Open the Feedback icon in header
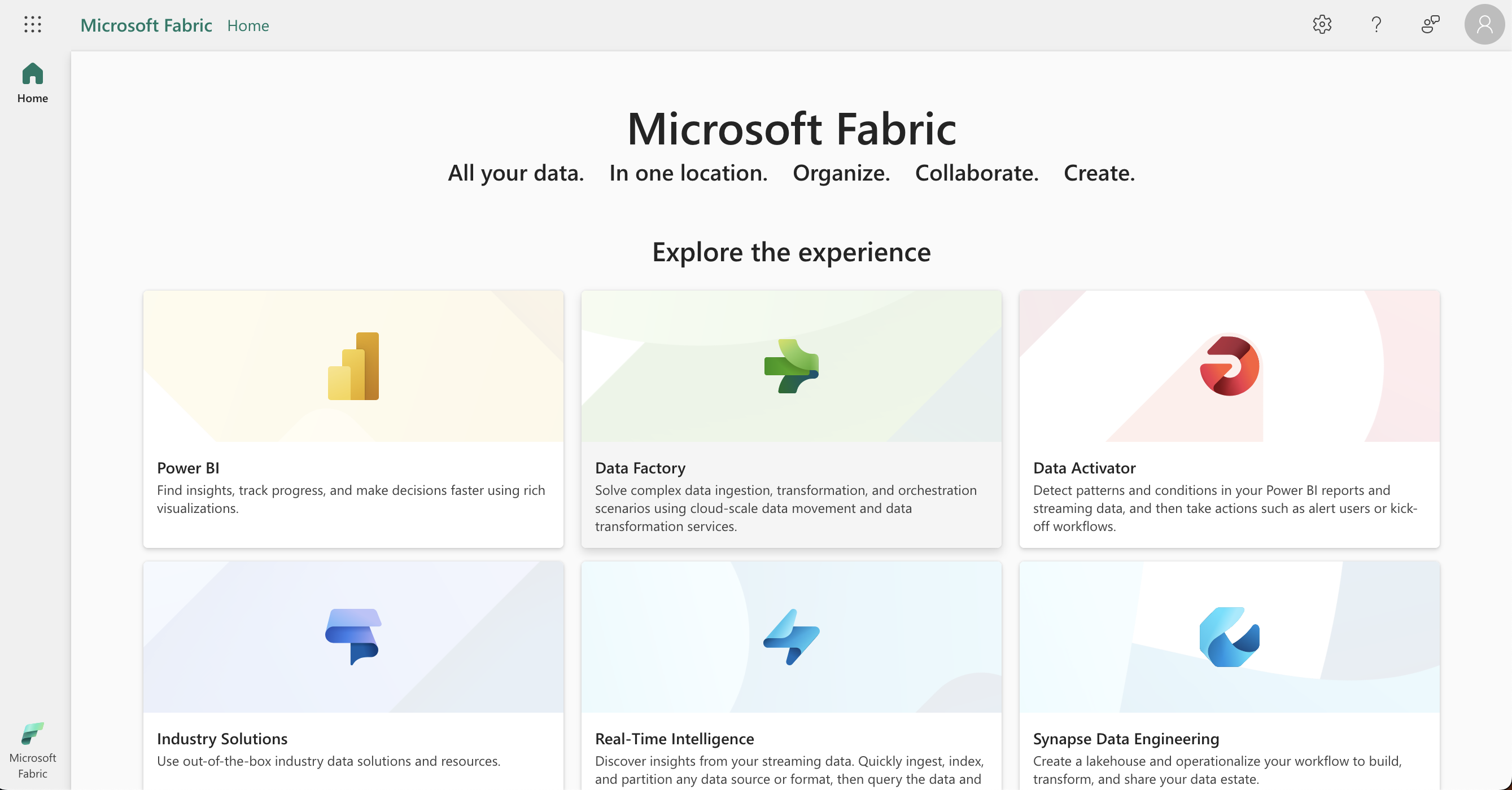 (x=1430, y=25)
